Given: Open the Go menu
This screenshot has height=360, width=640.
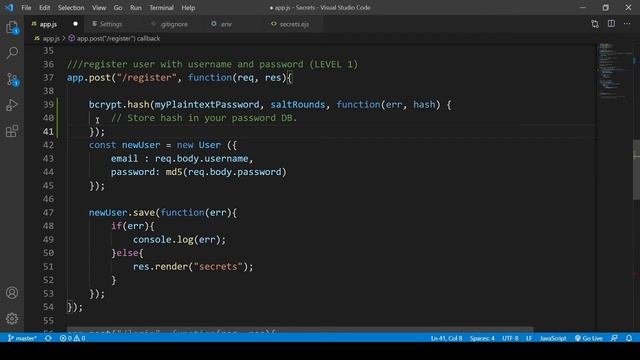Looking at the screenshot, I should coord(118,8).
